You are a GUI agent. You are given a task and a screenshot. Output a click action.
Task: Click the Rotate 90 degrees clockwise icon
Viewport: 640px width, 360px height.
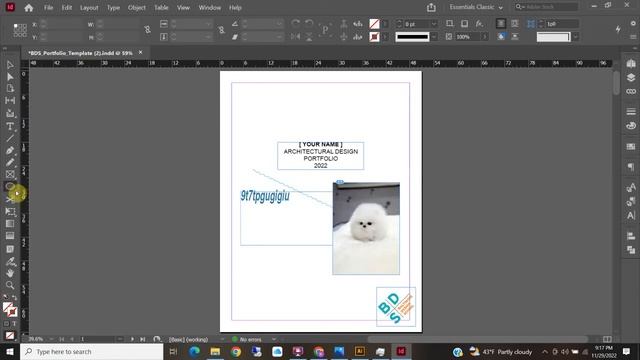296,24
